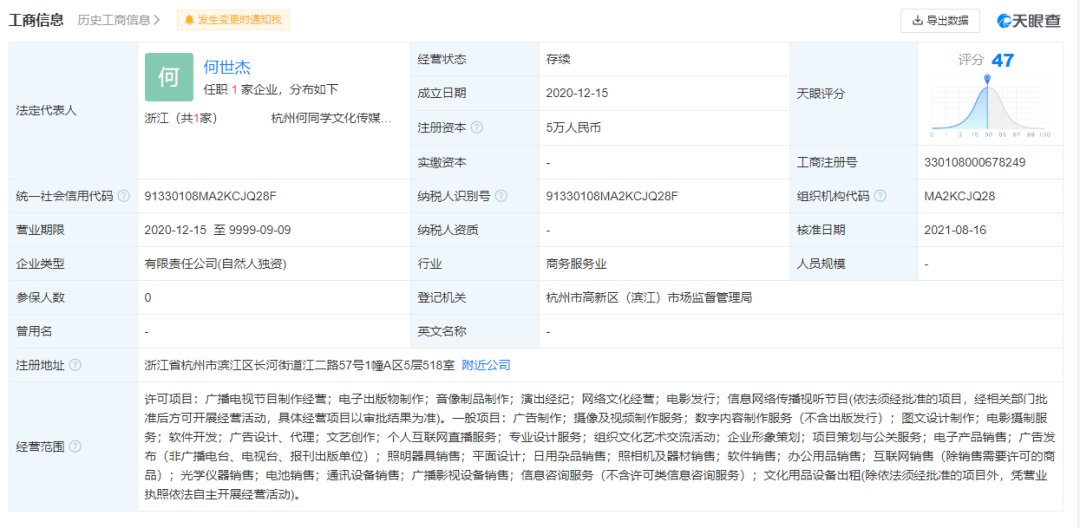Click help icon next to 统一社会信用代码
This screenshot has height=528, width=1080.
[123, 196]
